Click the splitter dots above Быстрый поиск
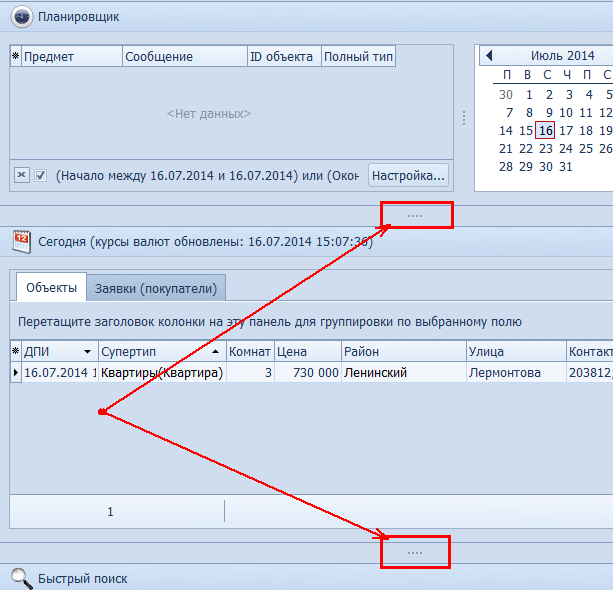 [x=416, y=551]
